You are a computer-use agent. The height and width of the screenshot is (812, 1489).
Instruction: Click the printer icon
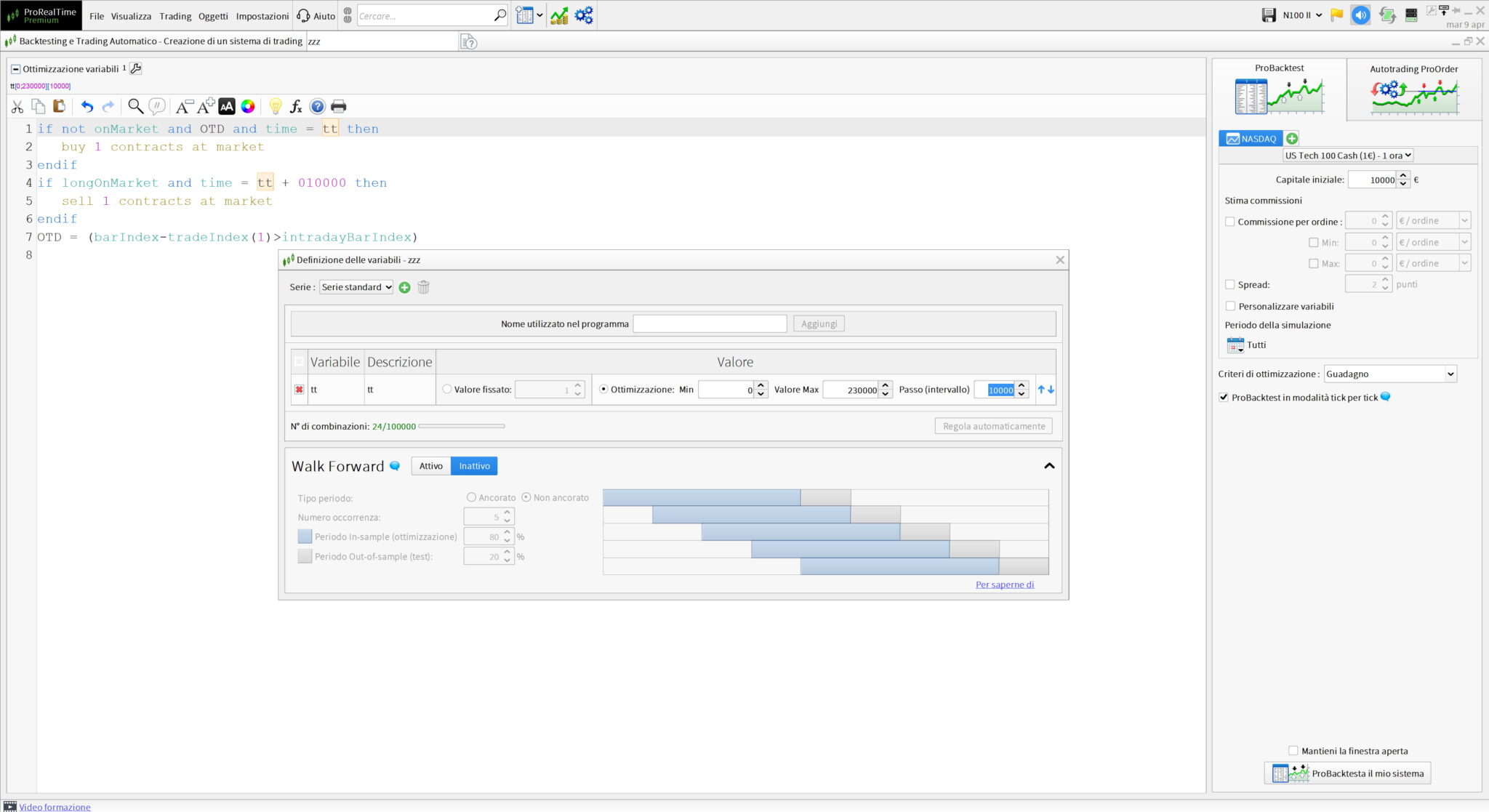338,107
